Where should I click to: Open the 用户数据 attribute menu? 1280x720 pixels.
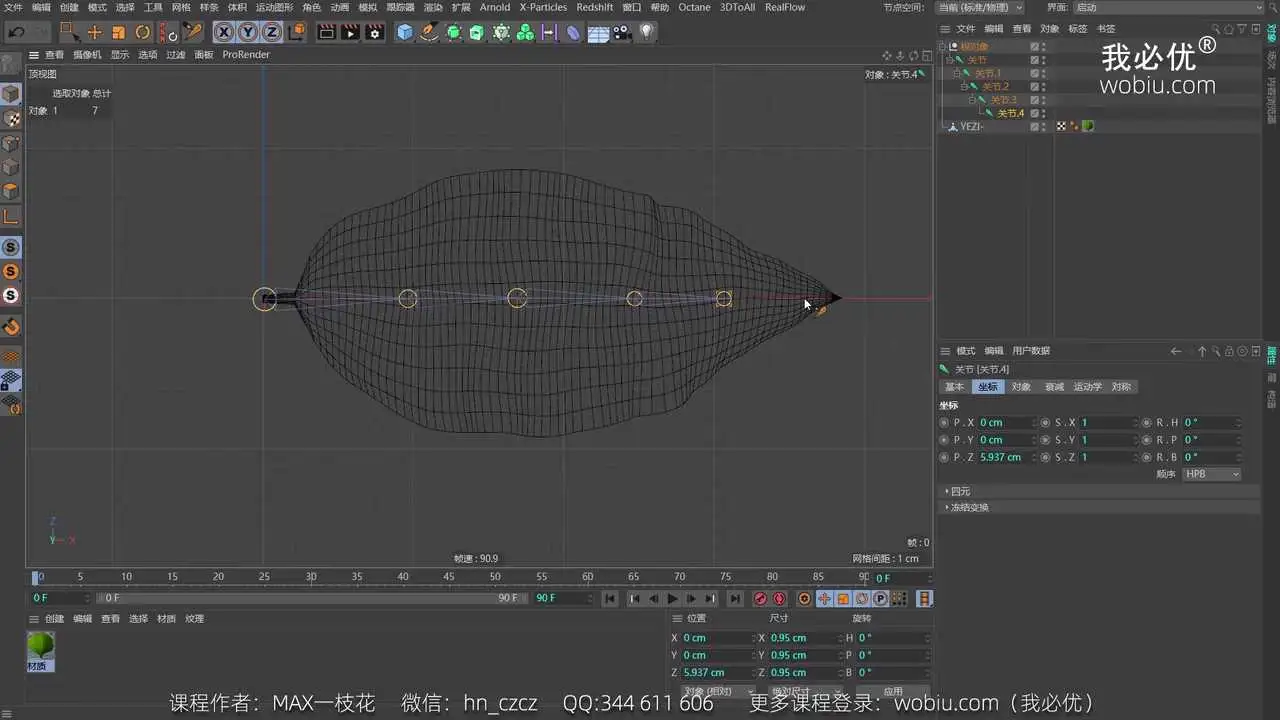1031,351
